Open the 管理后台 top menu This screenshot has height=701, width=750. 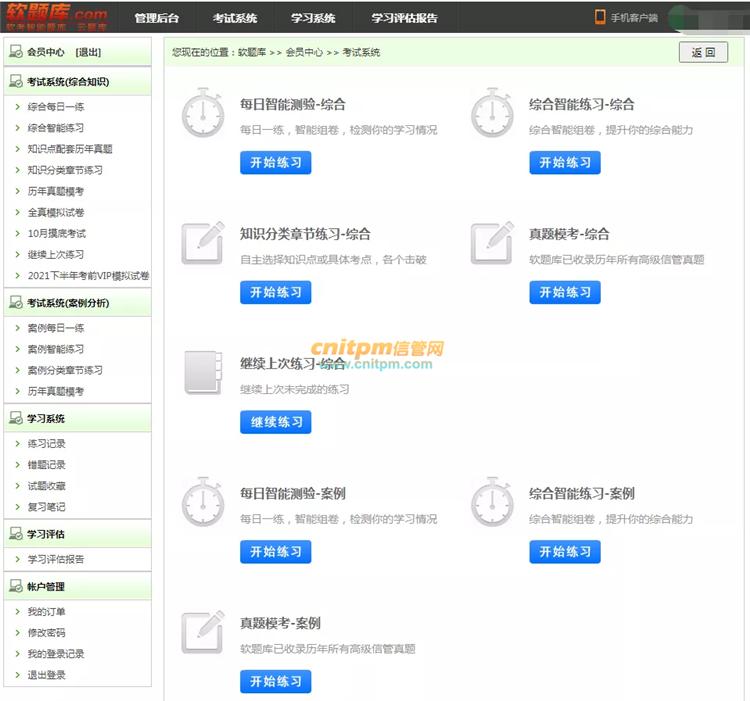[157, 18]
